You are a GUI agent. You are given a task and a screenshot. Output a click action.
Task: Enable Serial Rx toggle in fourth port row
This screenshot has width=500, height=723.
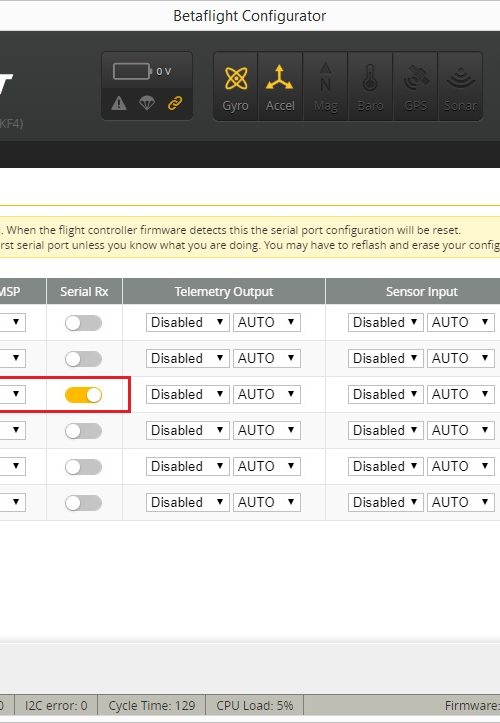point(83,431)
